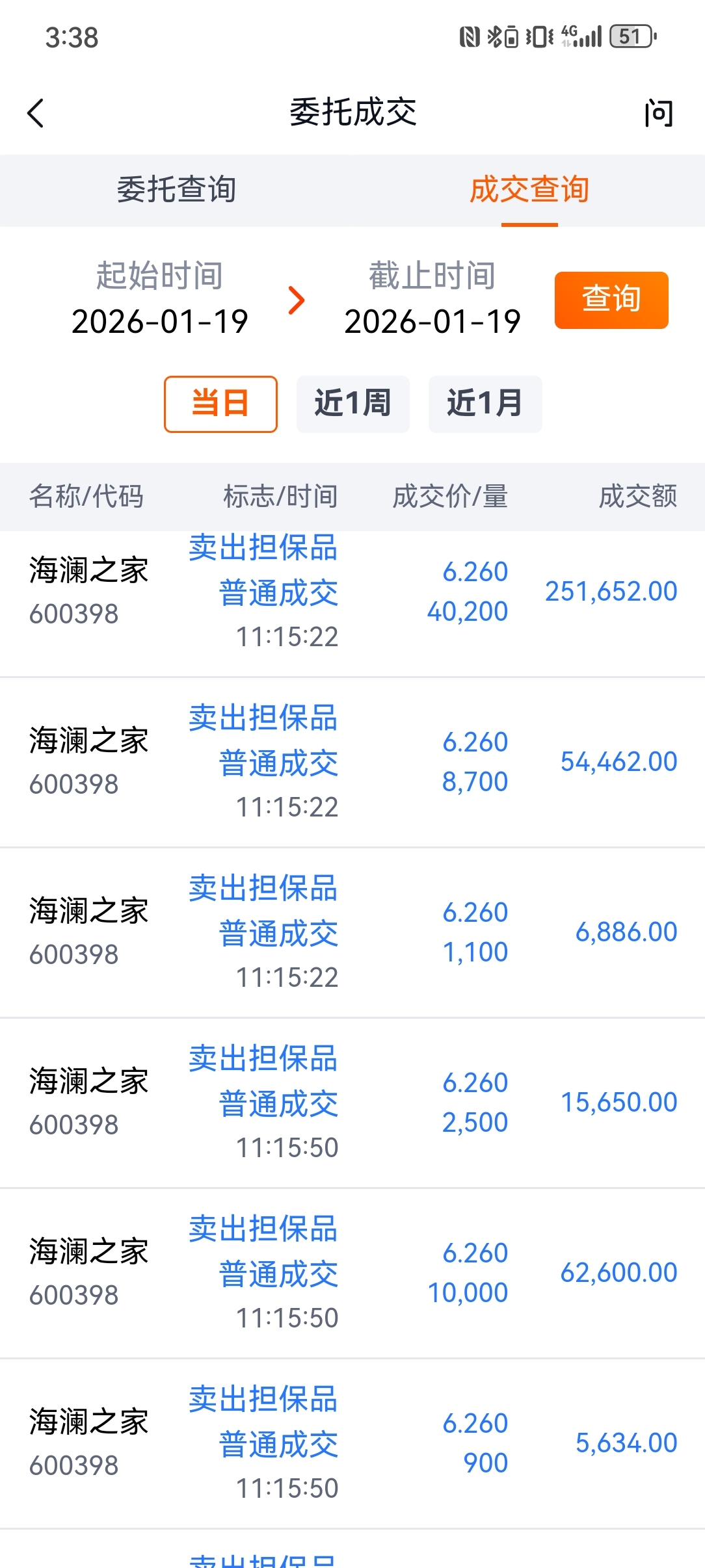Viewport: 705px width, 1568px height.
Task: Open the 起始时间 date picker
Action: pyautogui.click(x=159, y=300)
